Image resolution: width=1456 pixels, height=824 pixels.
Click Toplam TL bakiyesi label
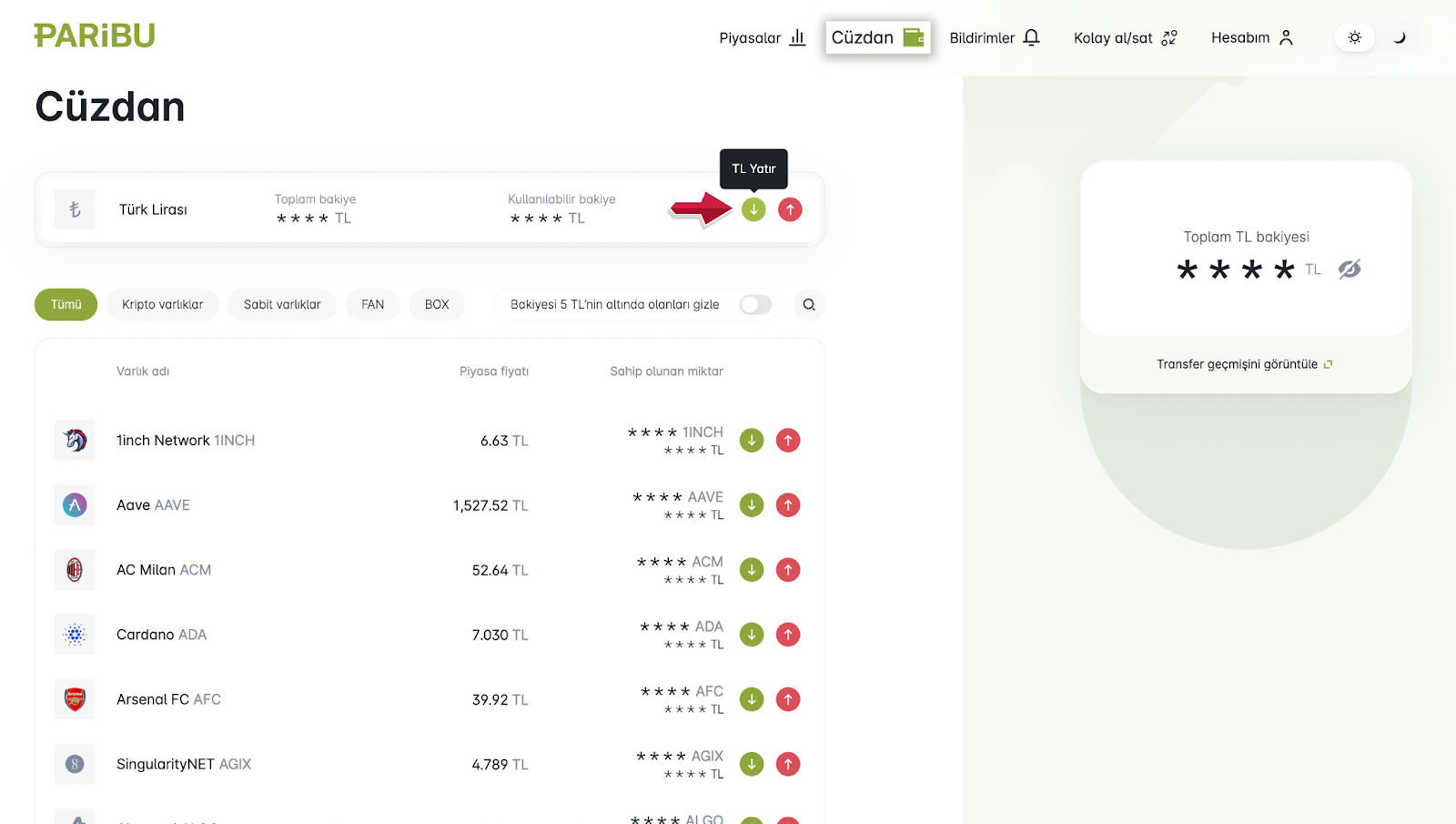[x=1246, y=237]
